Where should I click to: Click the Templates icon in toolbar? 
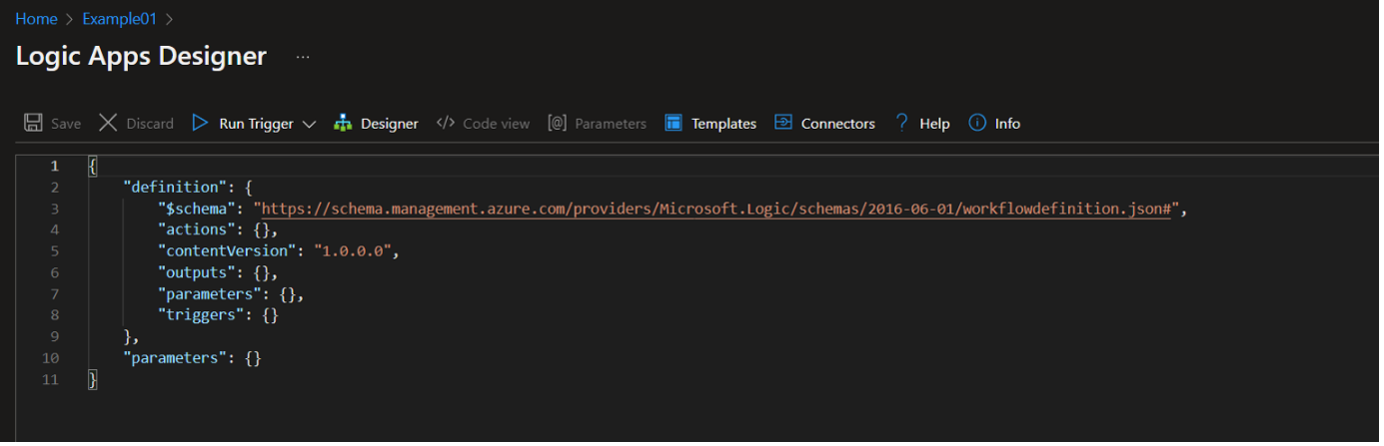tap(673, 123)
